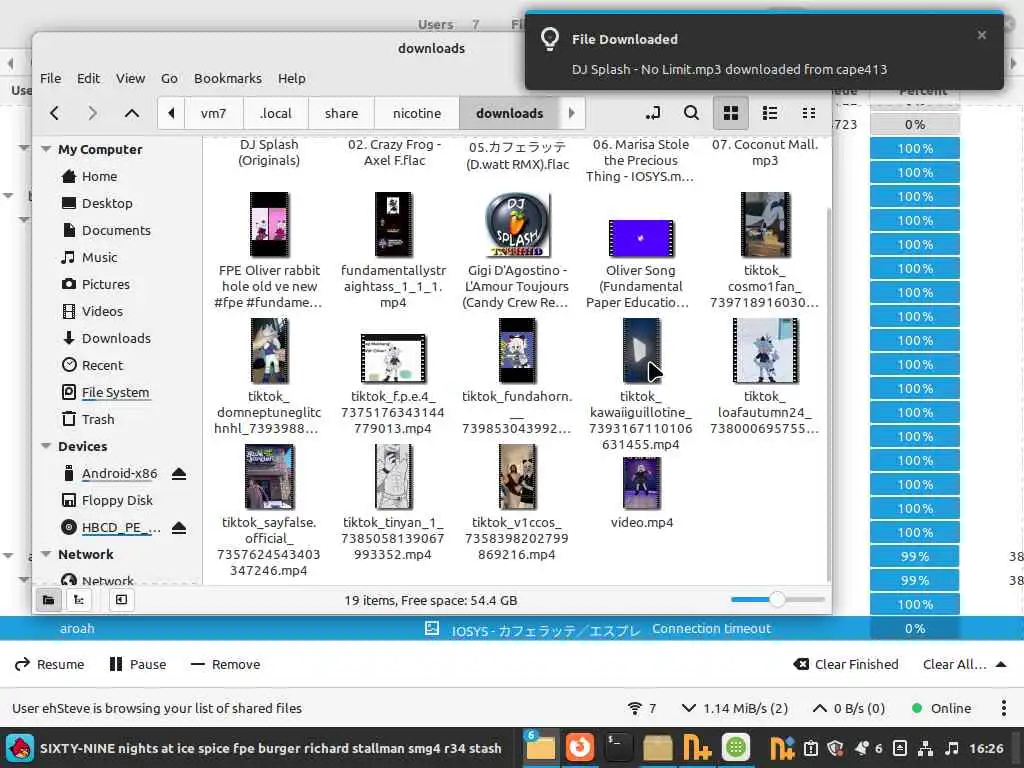Show tree view in the sidebar
Viewport: 1024px width, 768px height.
(78, 600)
